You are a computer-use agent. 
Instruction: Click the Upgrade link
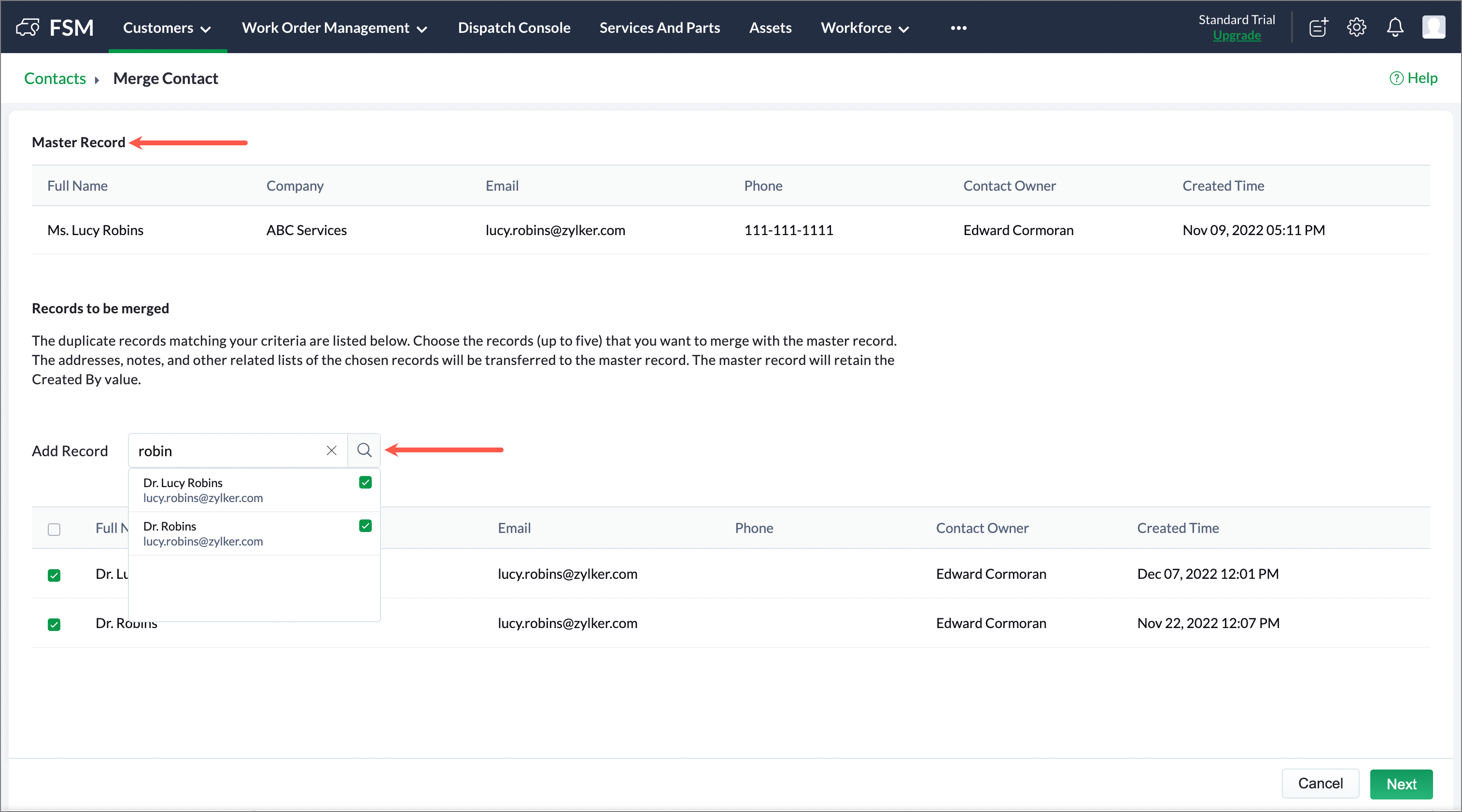[1237, 35]
